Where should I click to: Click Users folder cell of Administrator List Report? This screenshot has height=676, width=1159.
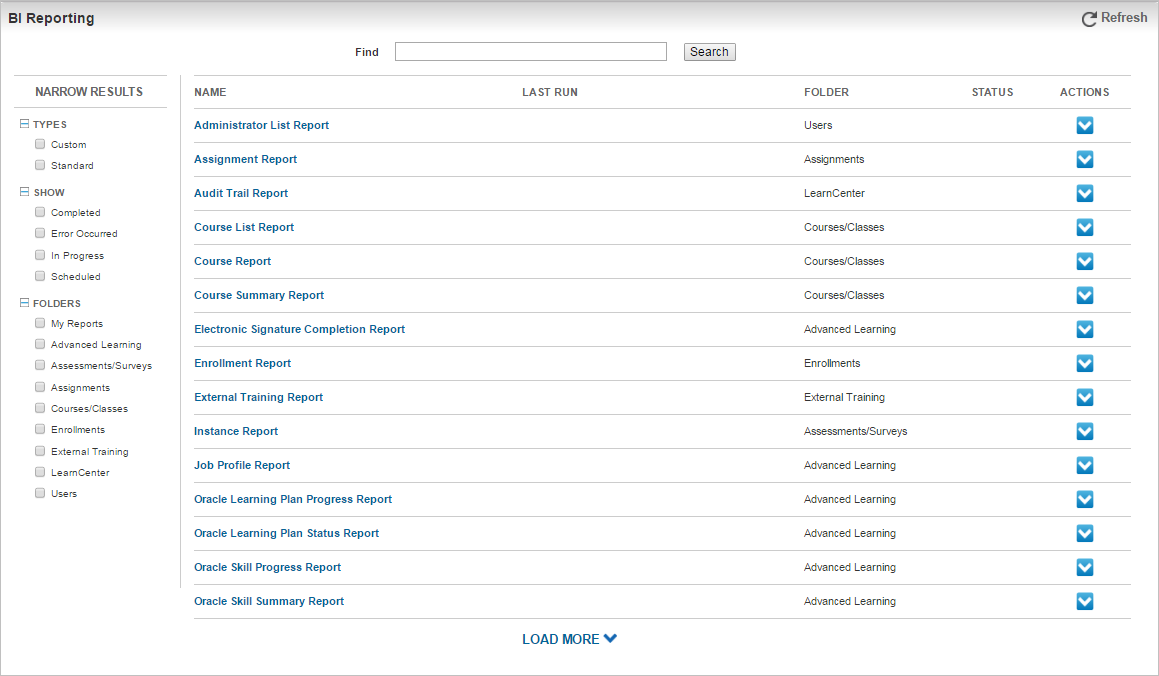click(x=818, y=126)
